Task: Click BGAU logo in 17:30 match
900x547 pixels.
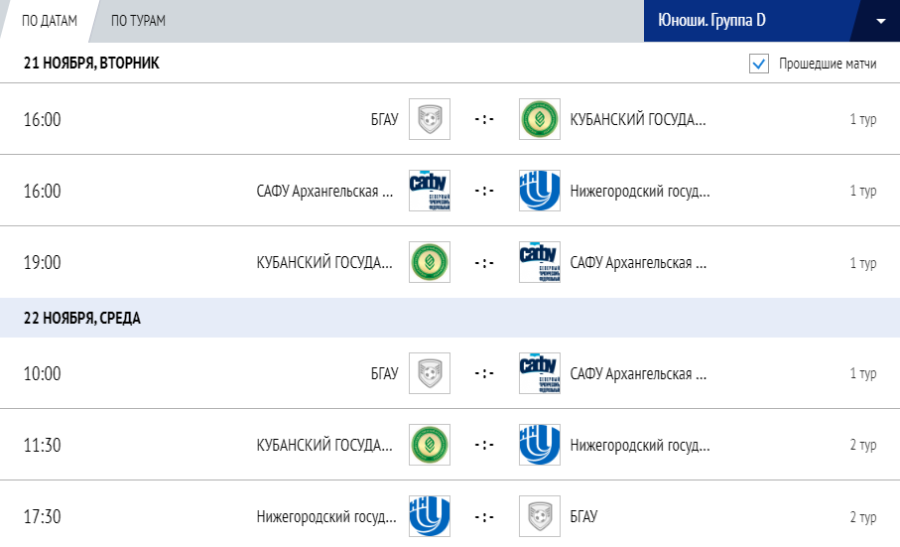Action: [540, 516]
